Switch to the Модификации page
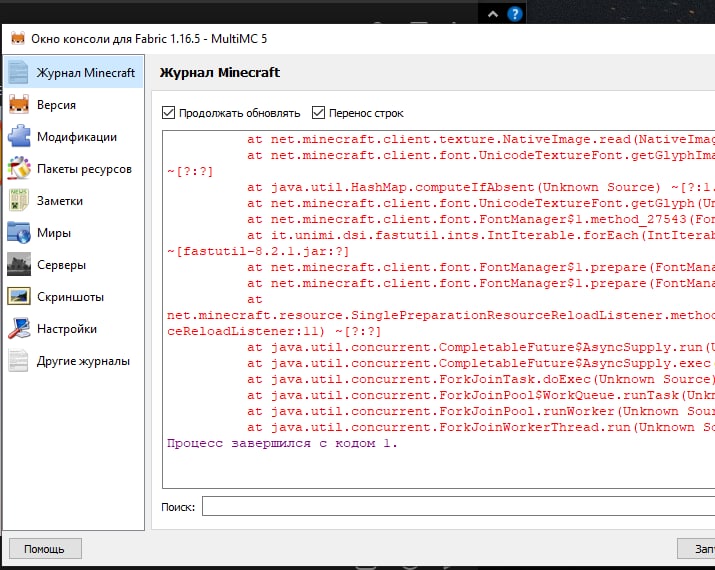This screenshot has height=570, width=715. (74, 136)
